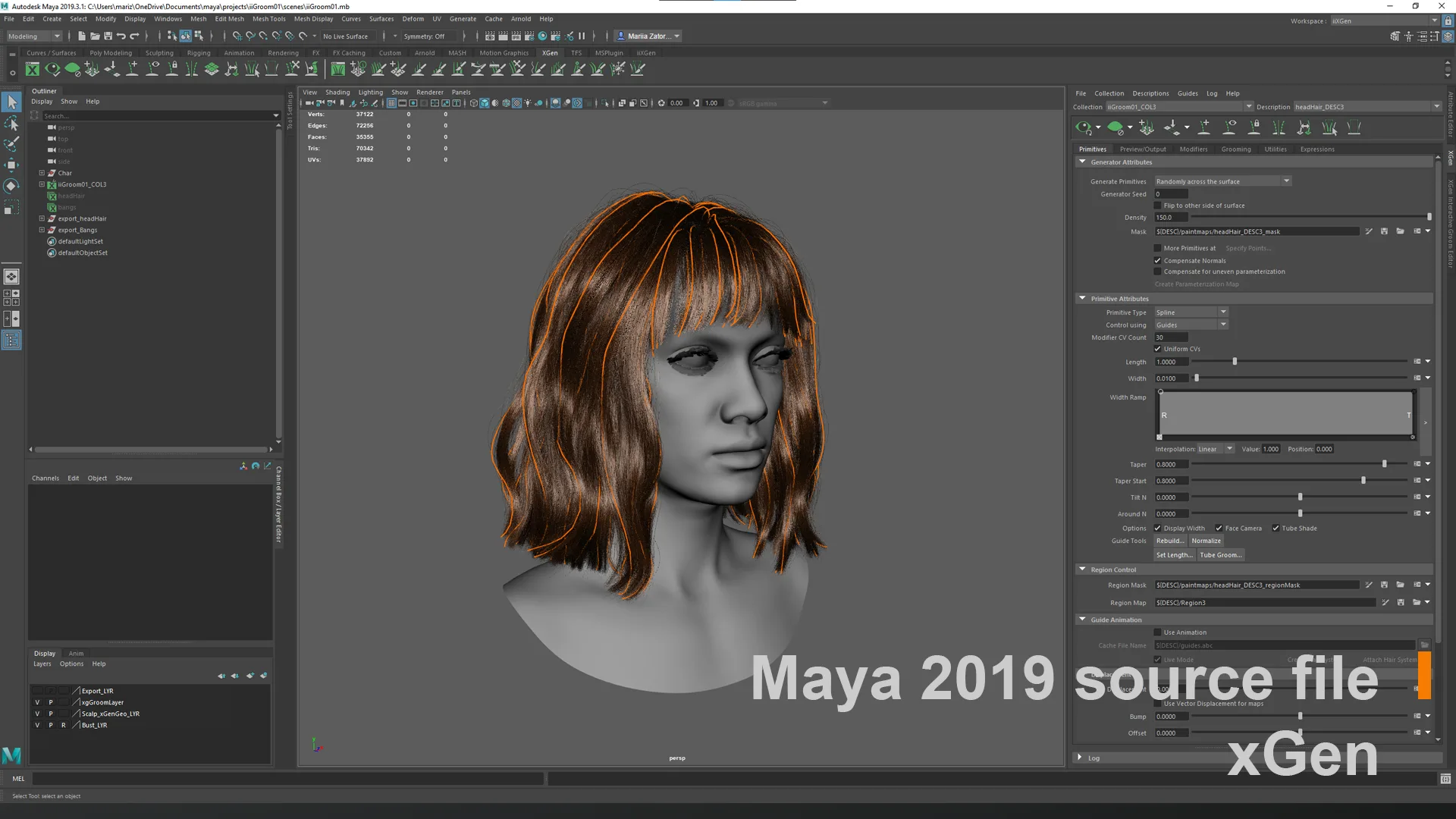Open the Generate menu
This screenshot has width=1456, height=819.
[x=463, y=19]
